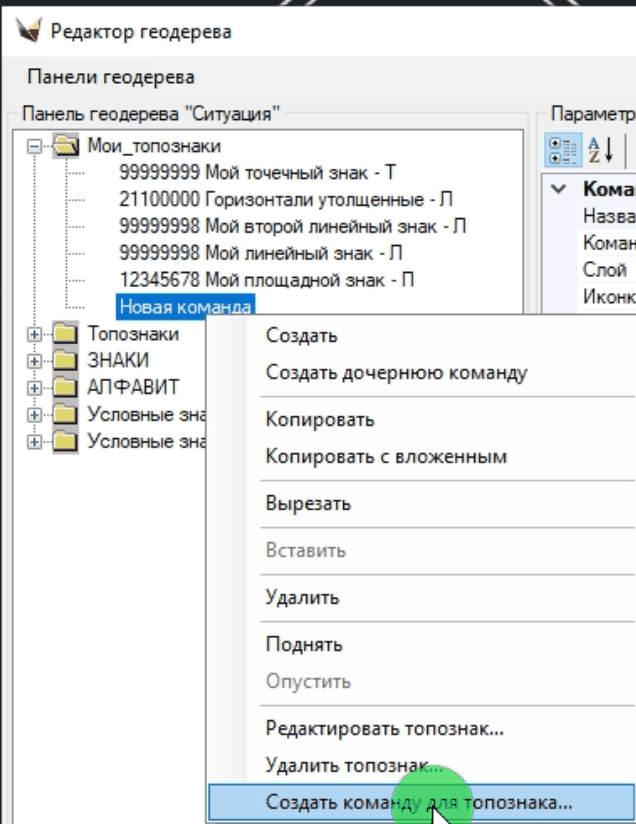The width and height of the screenshot is (636, 824).
Task: Expand the ЗНАКИ tree node
Action: (x=35, y=360)
